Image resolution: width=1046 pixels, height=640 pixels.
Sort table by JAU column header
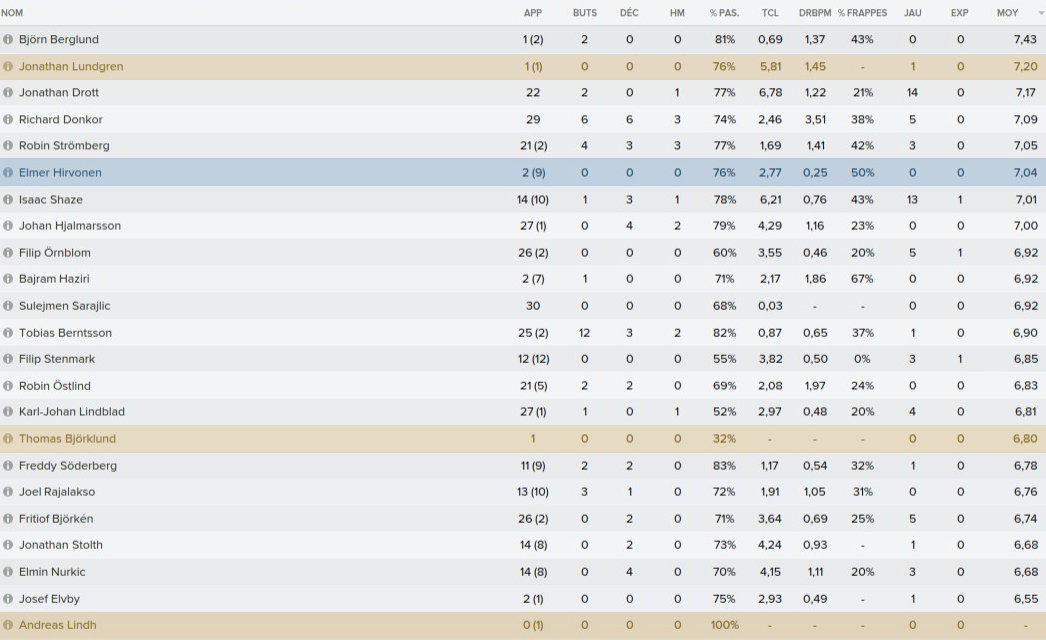tap(912, 13)
